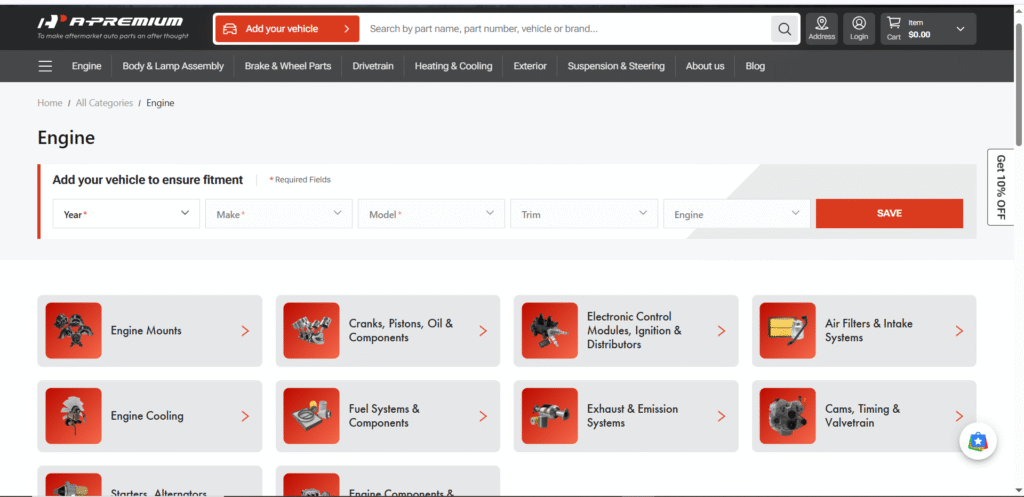Open the hamburger menu icon
The image size is (1024, 497).
click(45, 66)
